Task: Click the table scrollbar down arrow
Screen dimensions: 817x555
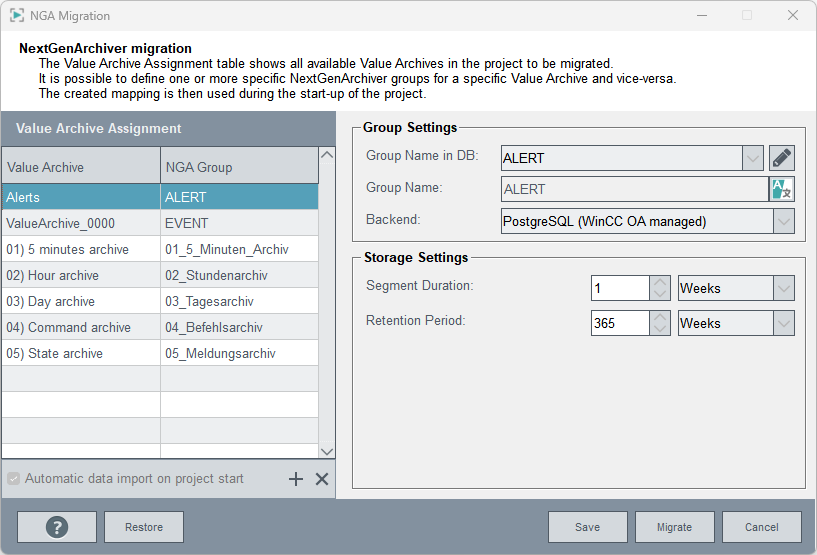Action: 327,451
